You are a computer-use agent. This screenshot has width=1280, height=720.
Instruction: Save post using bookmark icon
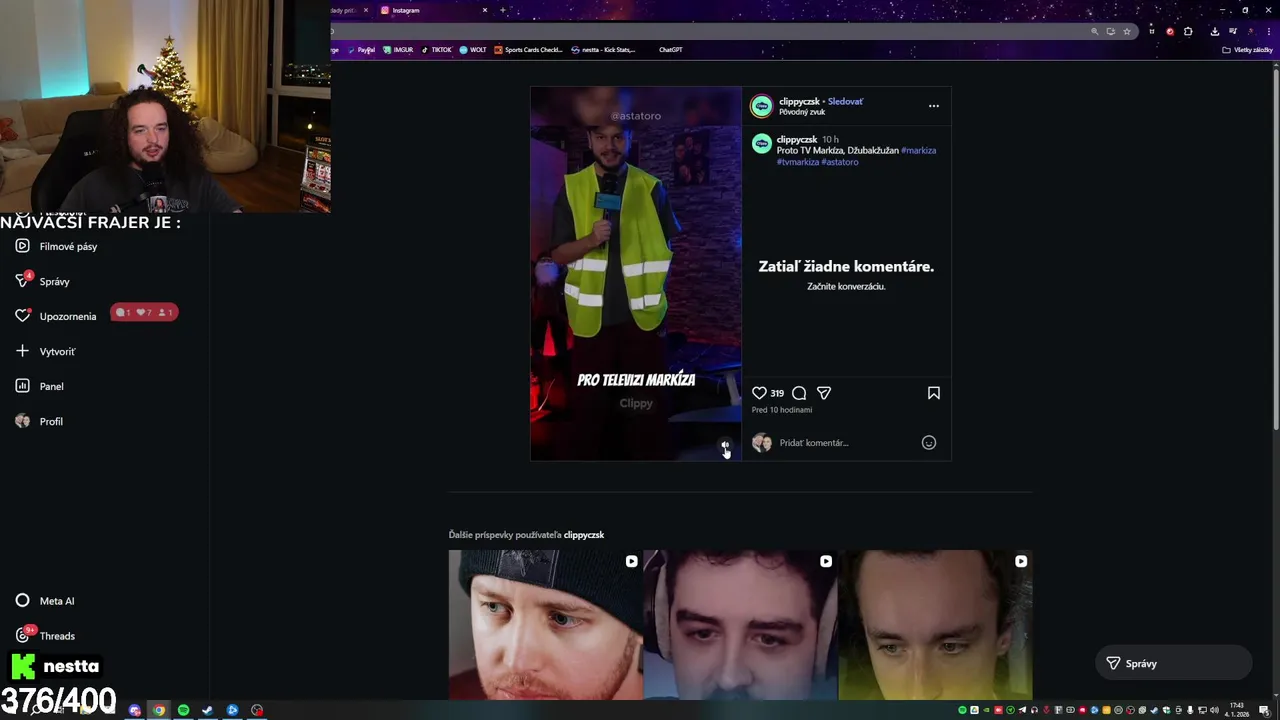(934, 393)
